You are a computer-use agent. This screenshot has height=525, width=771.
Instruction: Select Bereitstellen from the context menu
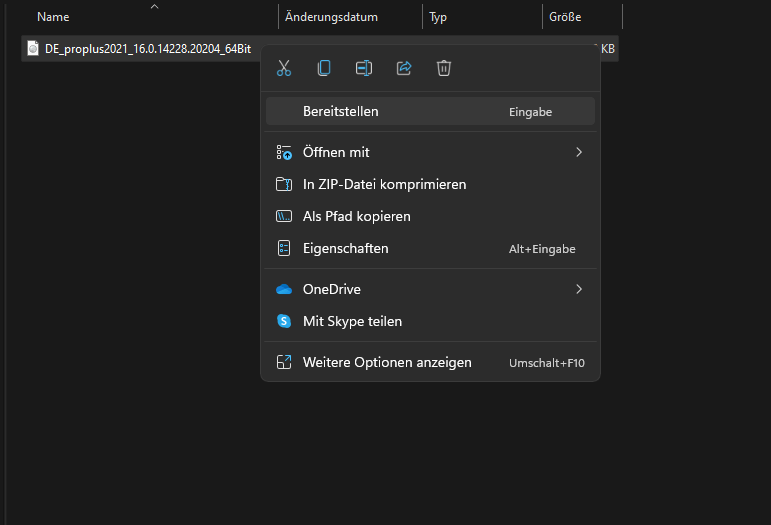(341, 112)
